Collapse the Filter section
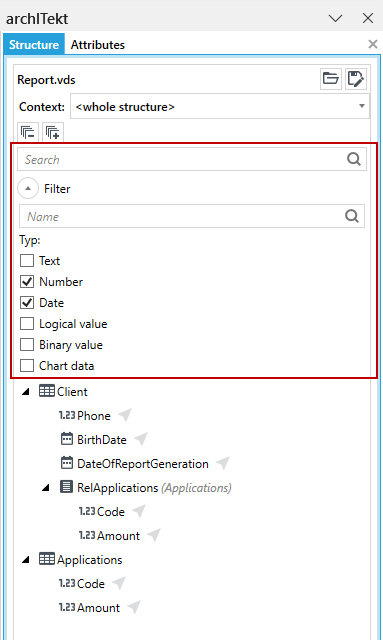Image resolution: width=383 pixels, height=640 pixels. coord(28,189)
